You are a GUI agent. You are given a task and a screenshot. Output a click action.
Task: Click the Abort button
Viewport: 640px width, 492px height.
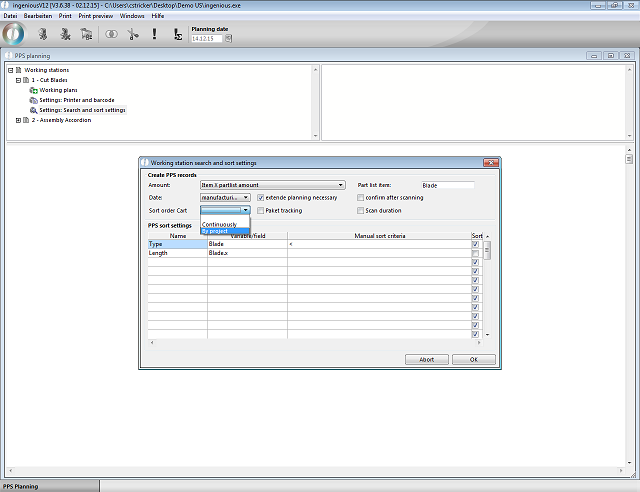427,359
